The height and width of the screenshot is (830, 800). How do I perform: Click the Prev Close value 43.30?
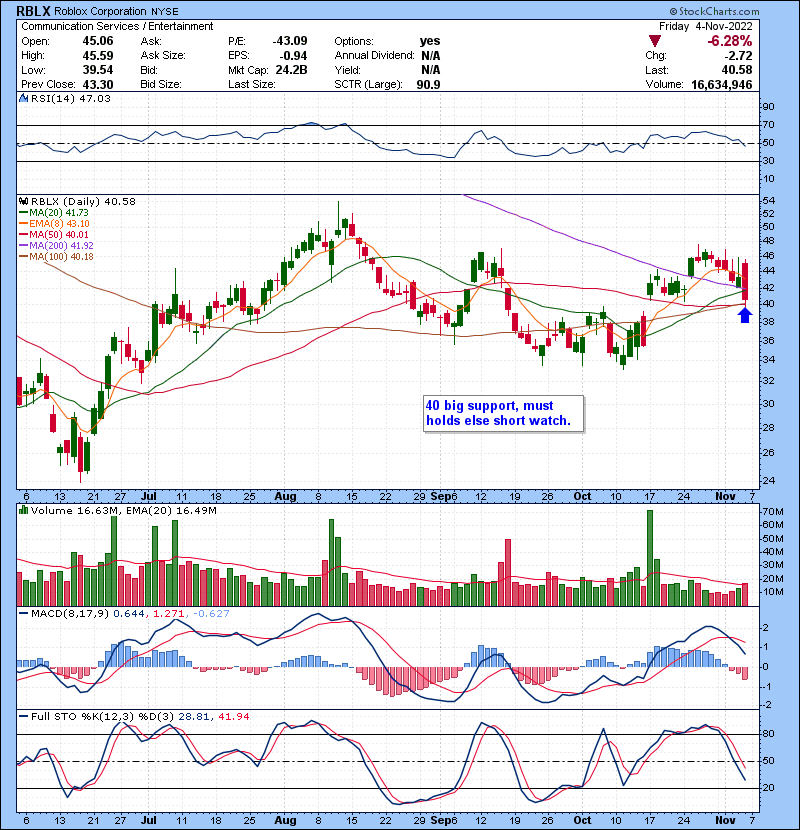pos(97,84)
